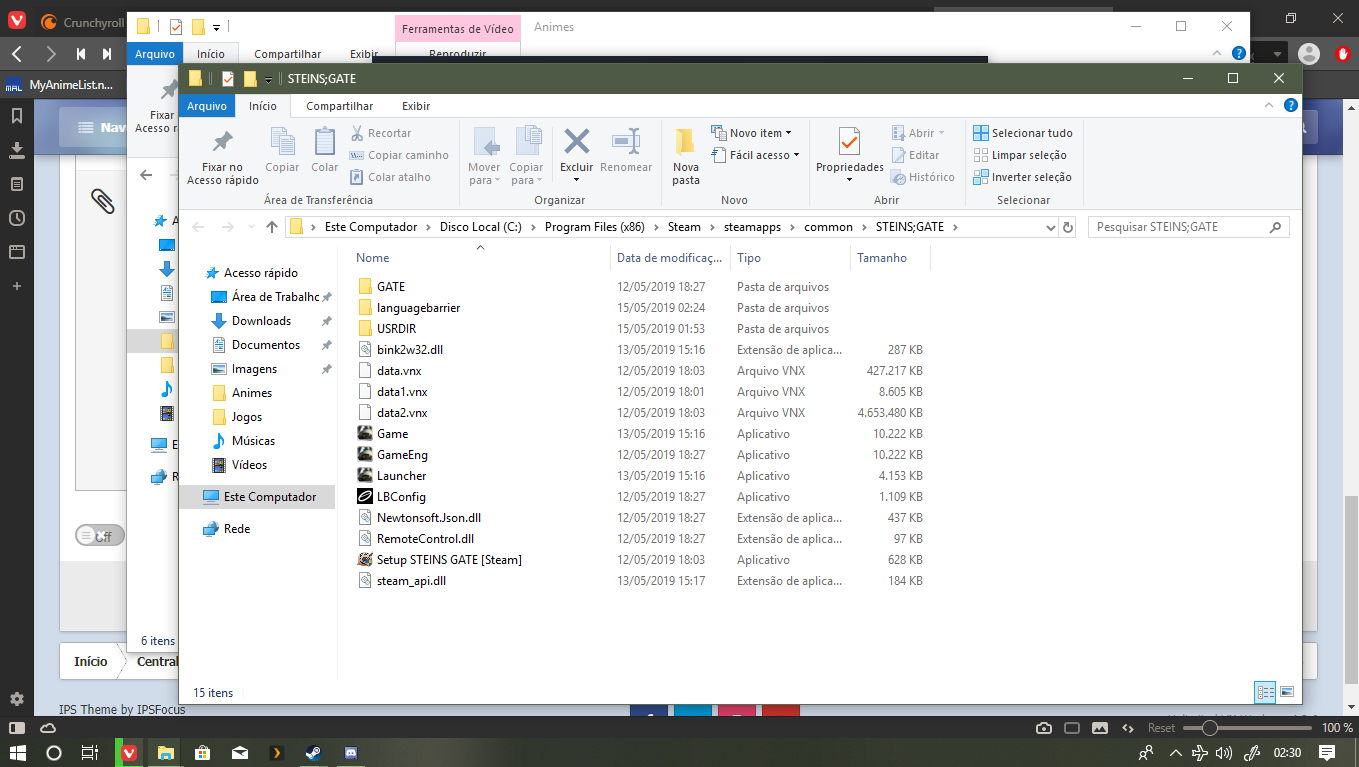Click MyAnimeList bookmark in browser
Image resolution: width=1359 pixels, height=767 pixels.
click(62, 85)
